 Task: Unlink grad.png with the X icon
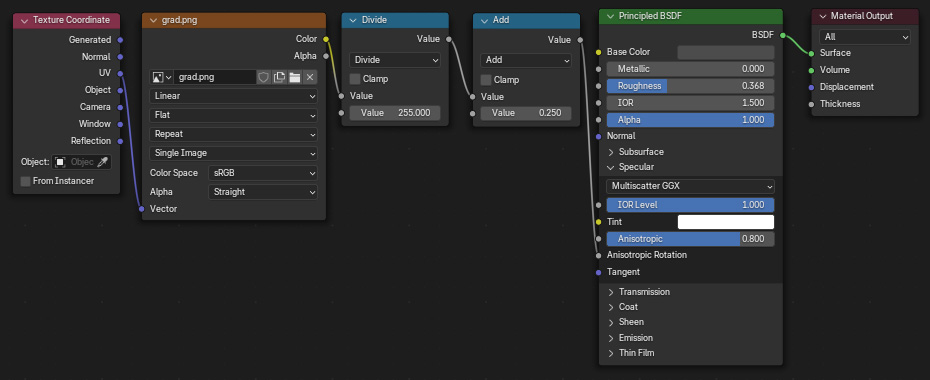coord(310,77)
